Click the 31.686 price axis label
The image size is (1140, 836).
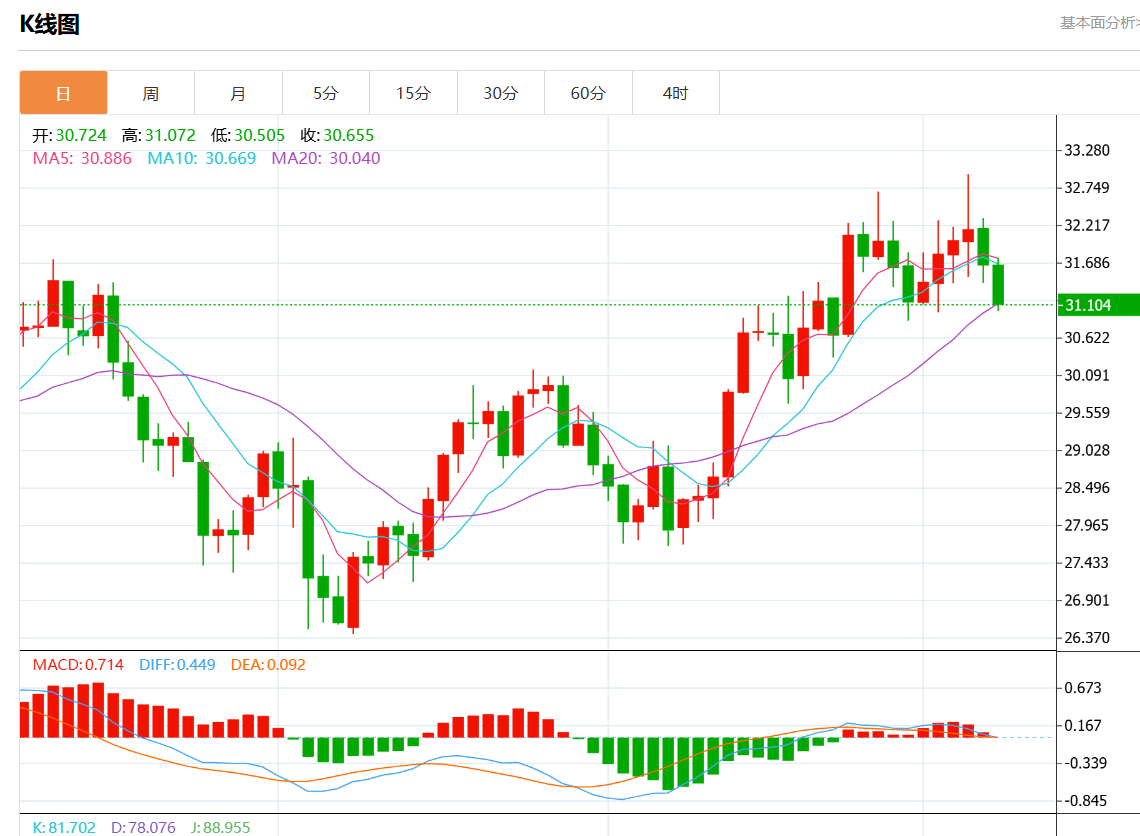(1087, 262)
